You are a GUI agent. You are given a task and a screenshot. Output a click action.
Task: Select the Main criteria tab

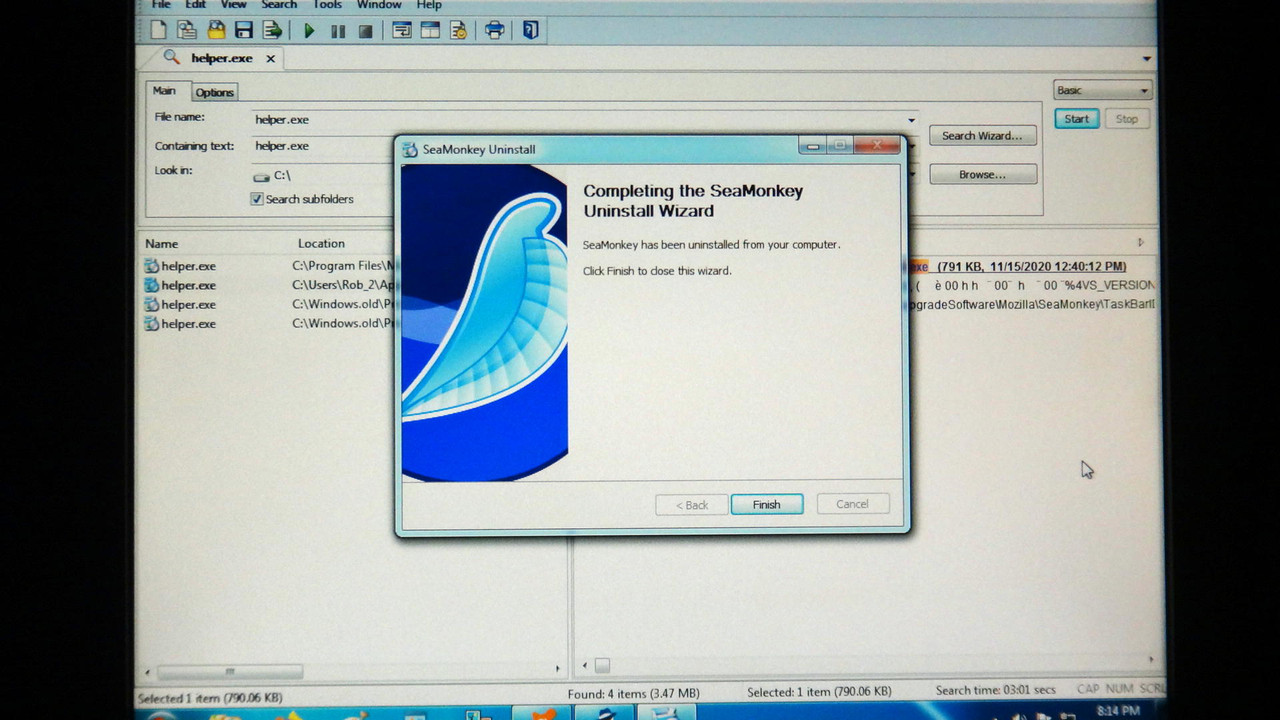pyautogui.click(x=164, y=91)
